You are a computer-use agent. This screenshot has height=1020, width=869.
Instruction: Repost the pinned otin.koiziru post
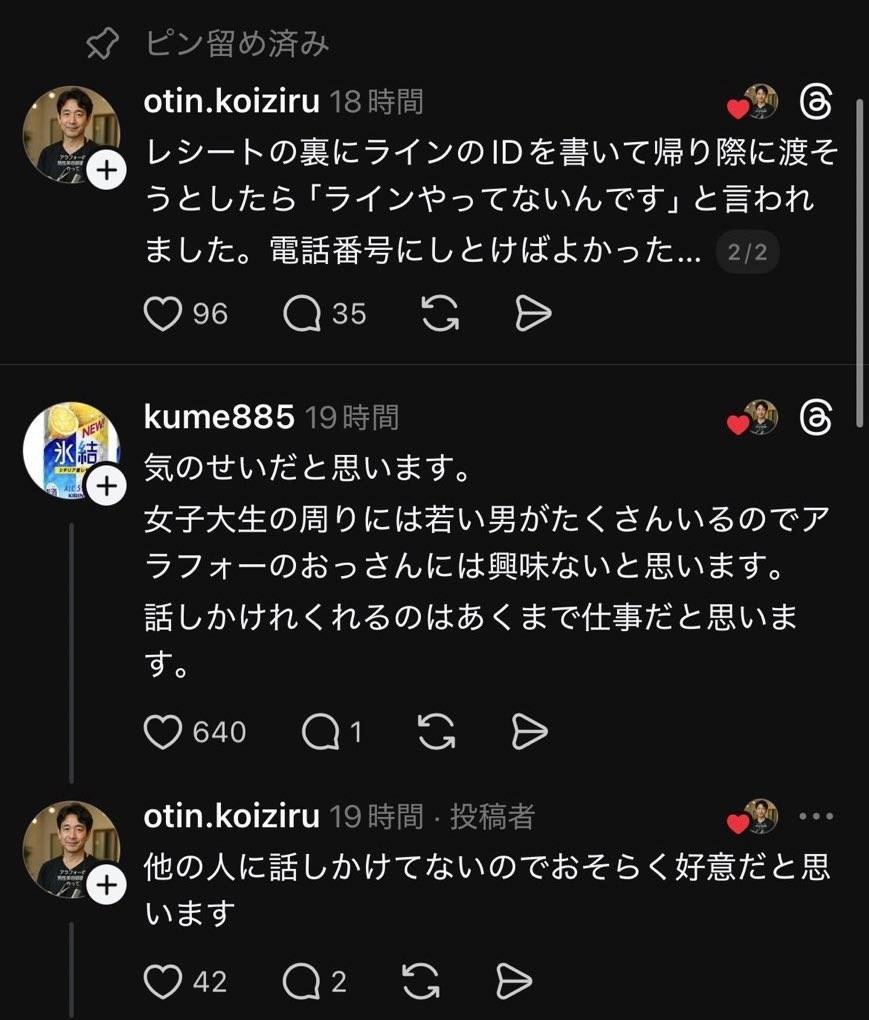[x=440, y=314]
